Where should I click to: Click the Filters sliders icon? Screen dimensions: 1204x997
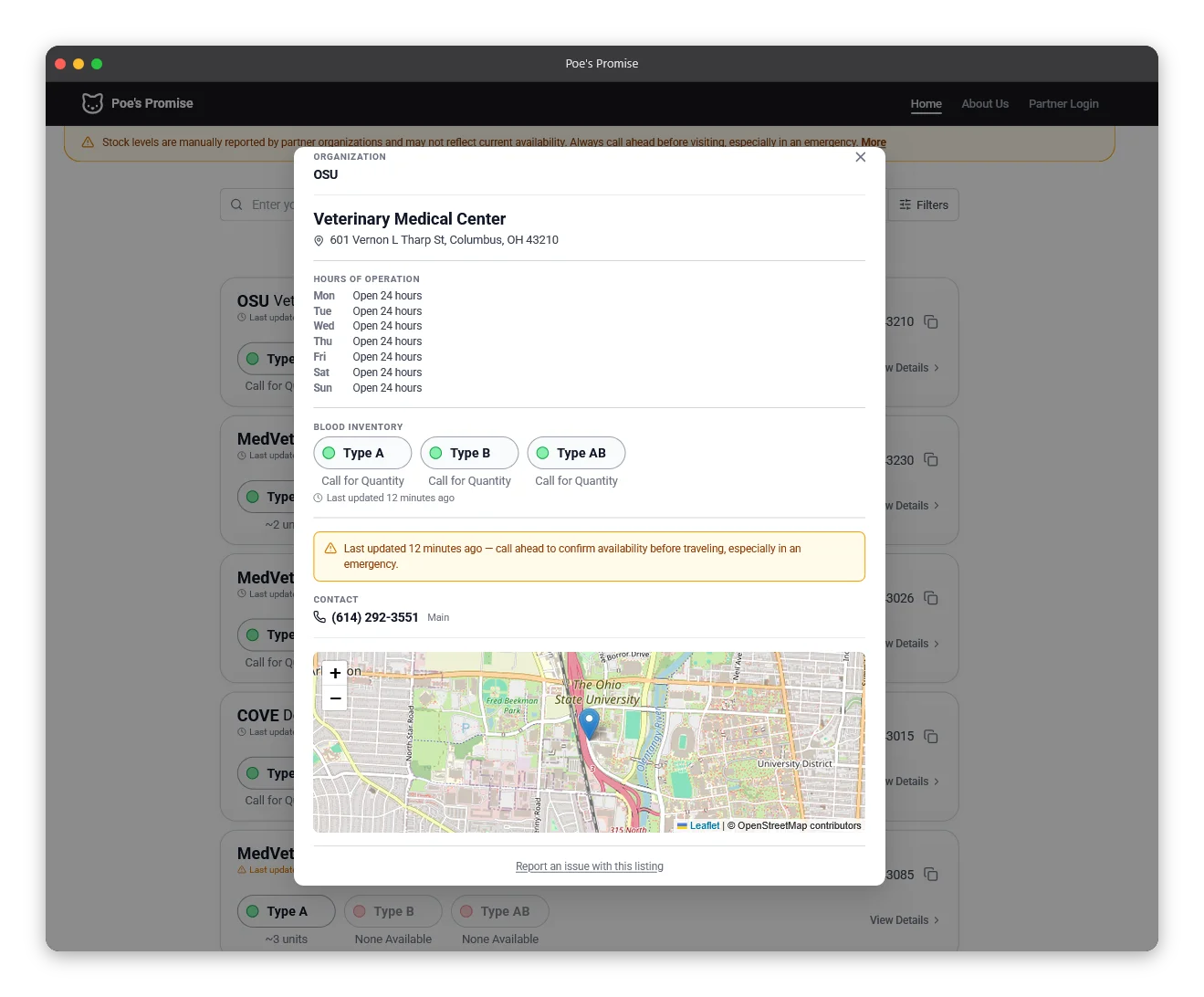pyautogui.click(x=905, y=205)
